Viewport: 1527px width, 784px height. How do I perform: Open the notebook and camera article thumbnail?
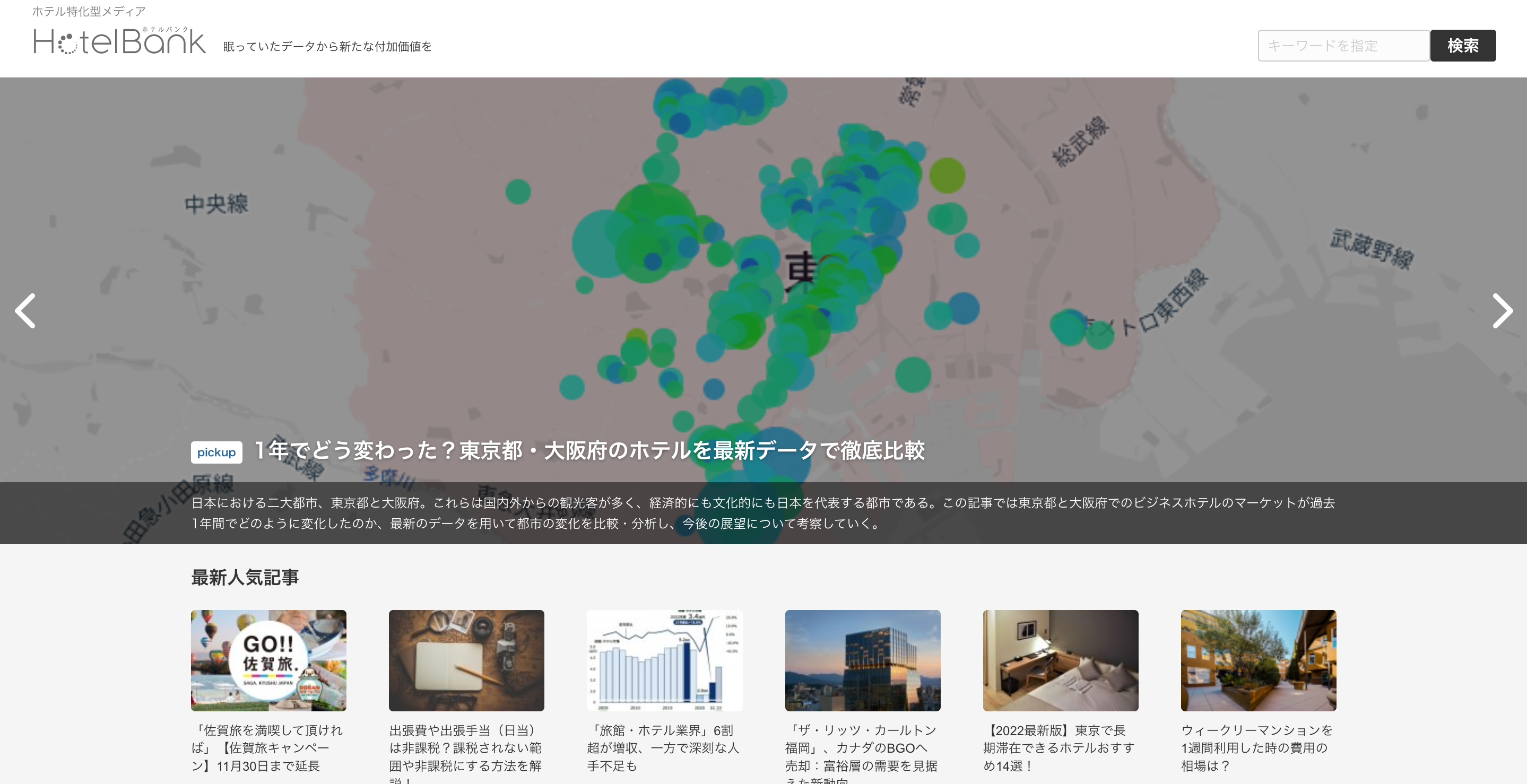pos(466,660)
